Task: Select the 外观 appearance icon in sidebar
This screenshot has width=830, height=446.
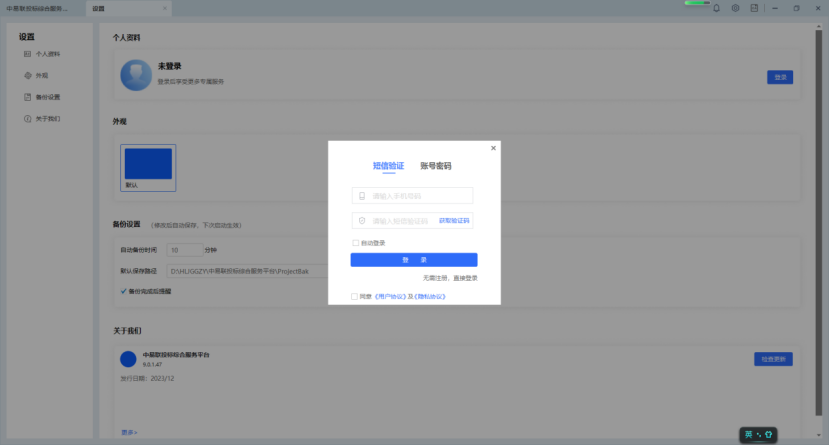Action: 28,75
